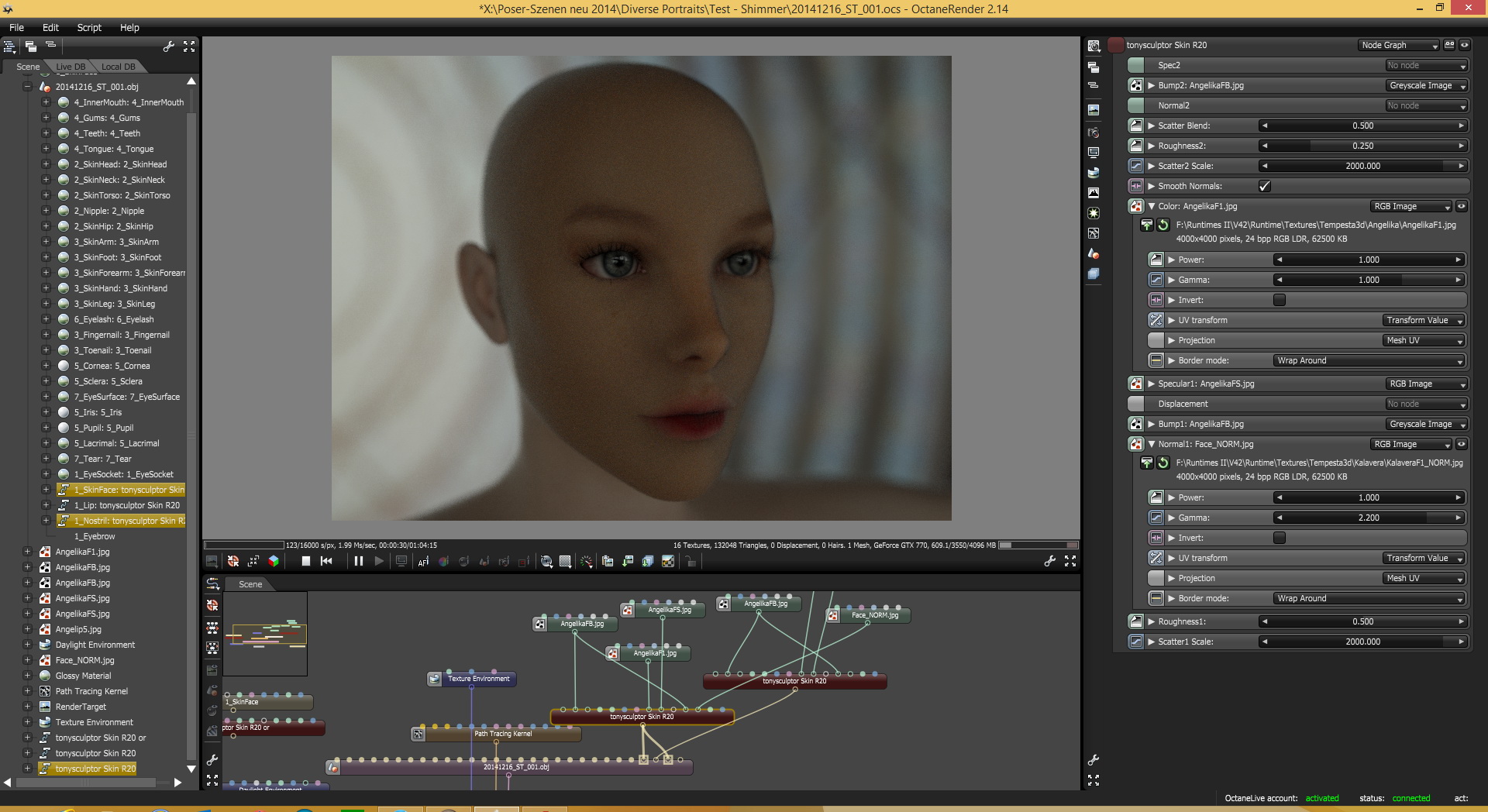Expand the Specular1: AngelikaFS.jpg section
Viewport: 1488px width, 812px height.
tap(1152, 384)
